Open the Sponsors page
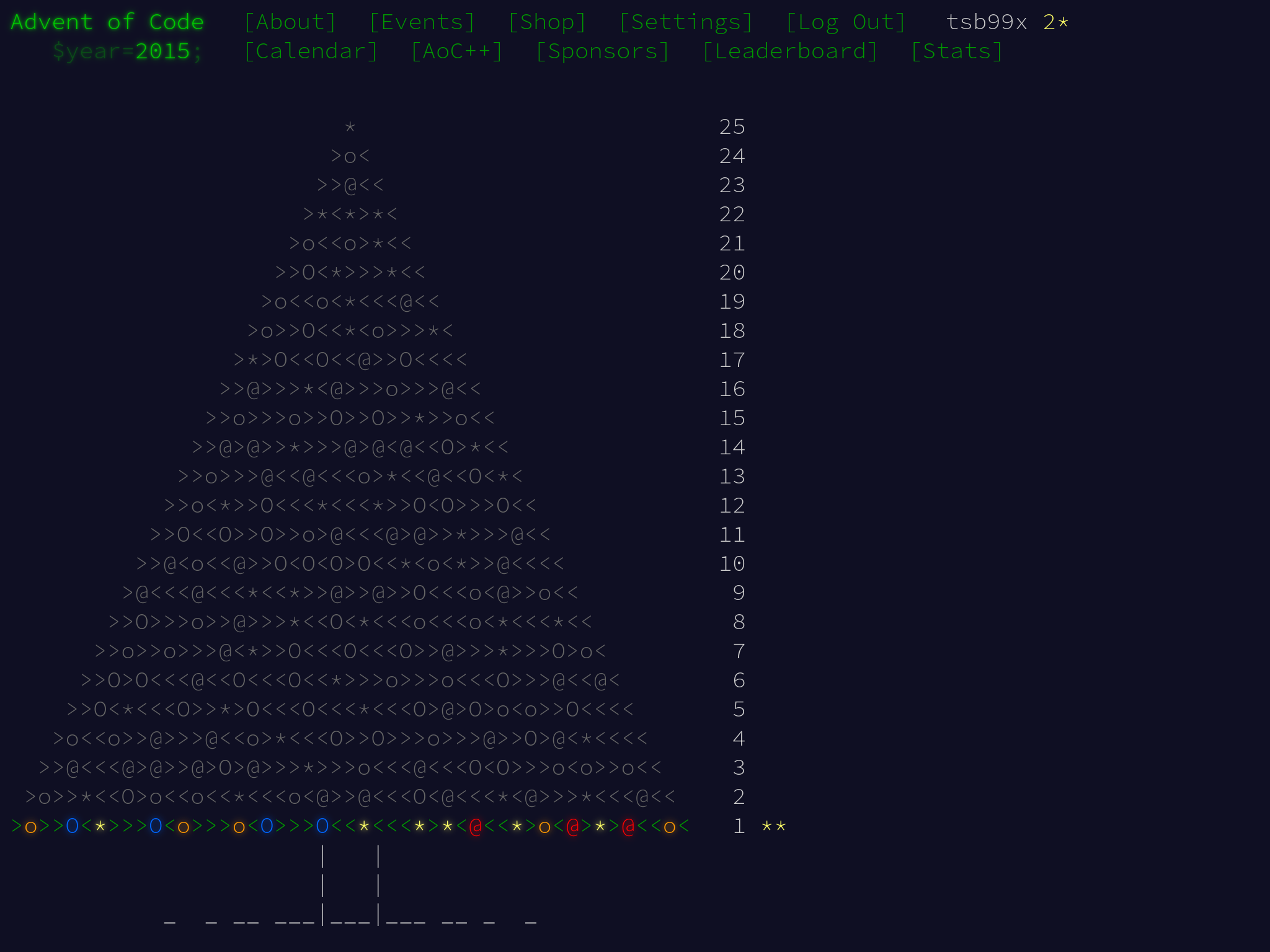Viewport: 1270px width, 952px height. (x=602, y=51)
